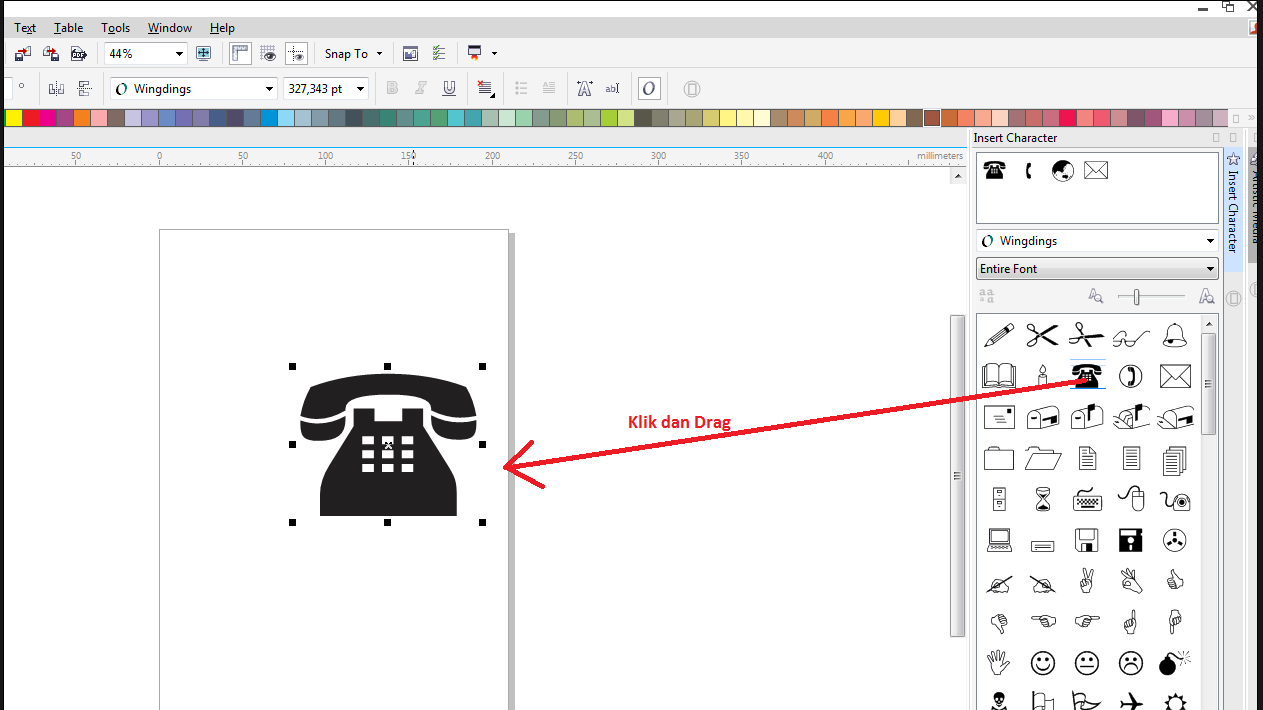The height and width of the screenshot is (710, 1263).
Task: Toggle Underline text formatting
Action: point(450,89)
